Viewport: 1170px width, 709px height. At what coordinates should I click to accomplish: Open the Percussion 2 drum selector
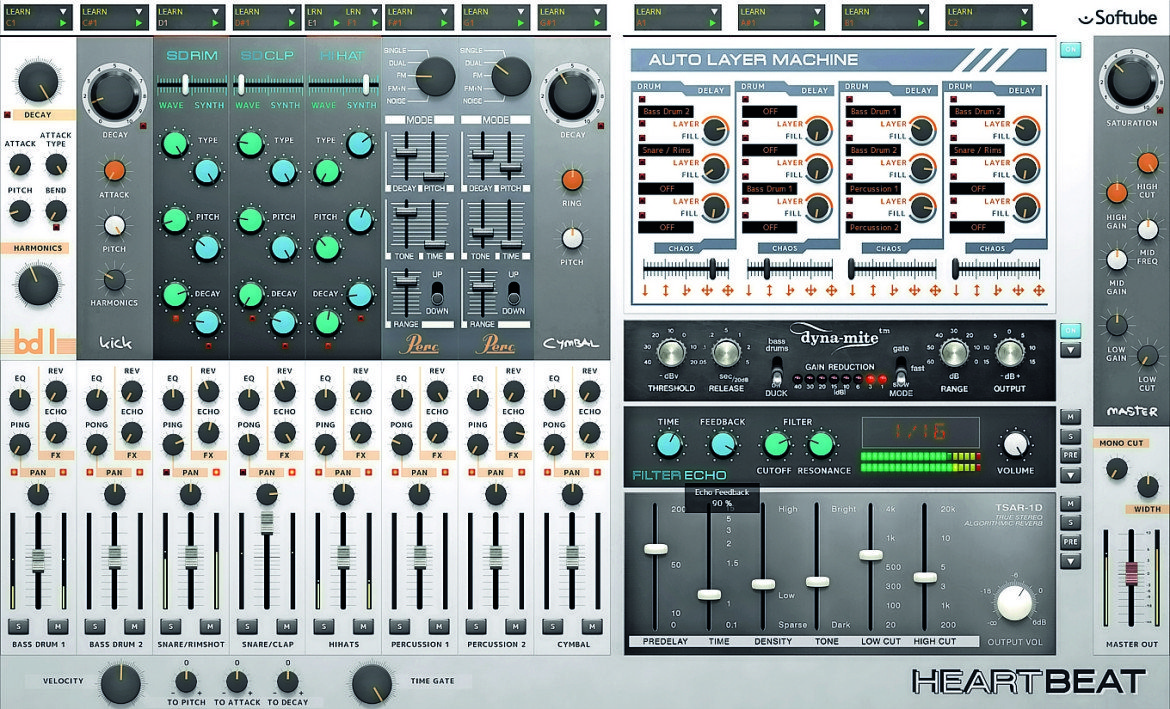874,228
